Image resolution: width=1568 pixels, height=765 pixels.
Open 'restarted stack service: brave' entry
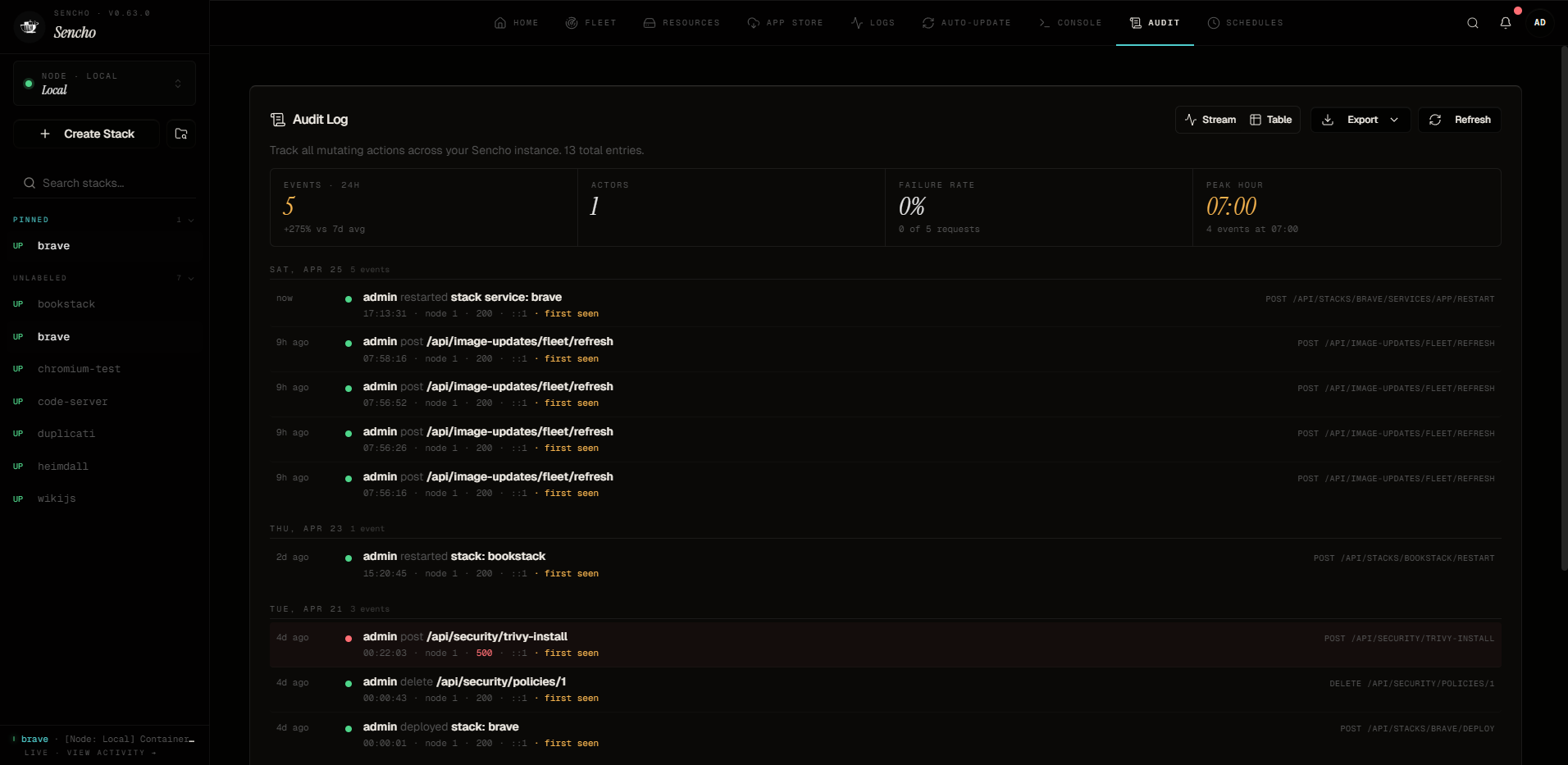885,305
